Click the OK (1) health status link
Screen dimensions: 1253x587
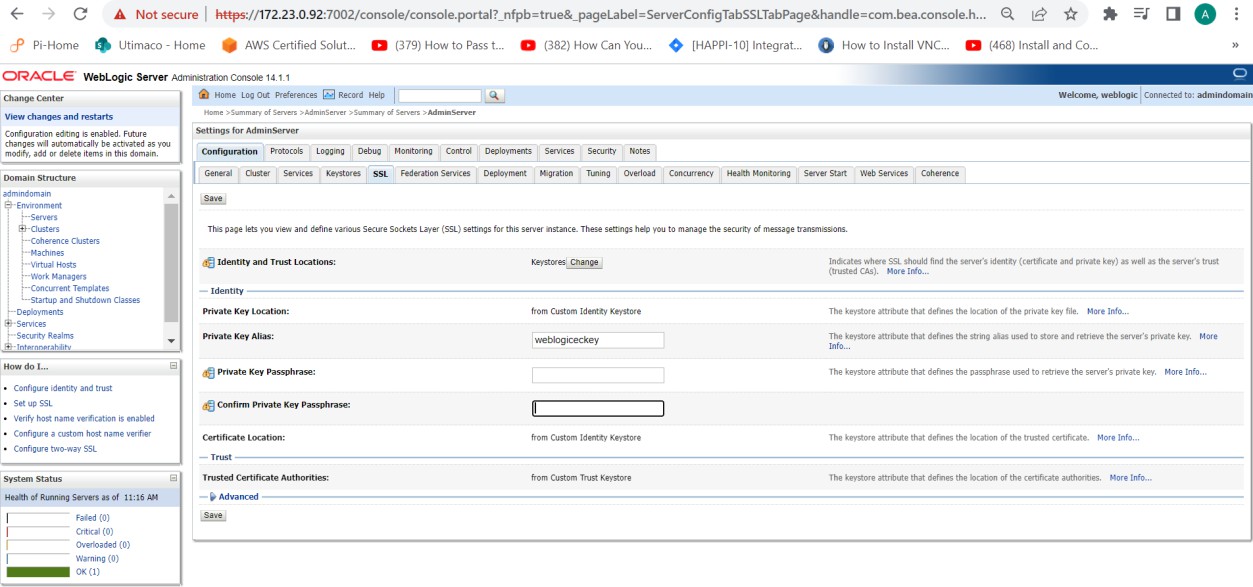(88, 572)
